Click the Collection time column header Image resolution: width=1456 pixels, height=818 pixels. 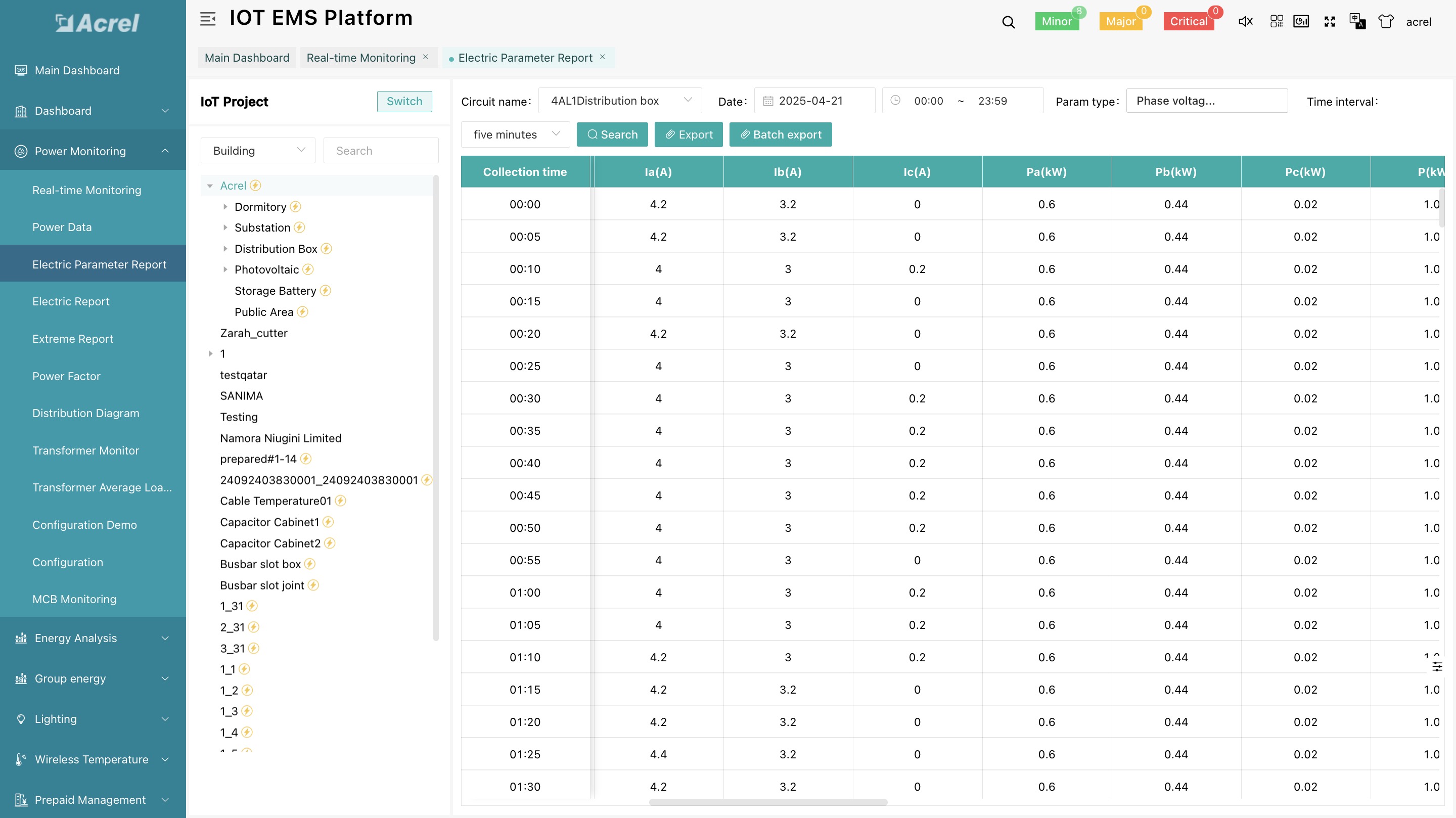525,172
